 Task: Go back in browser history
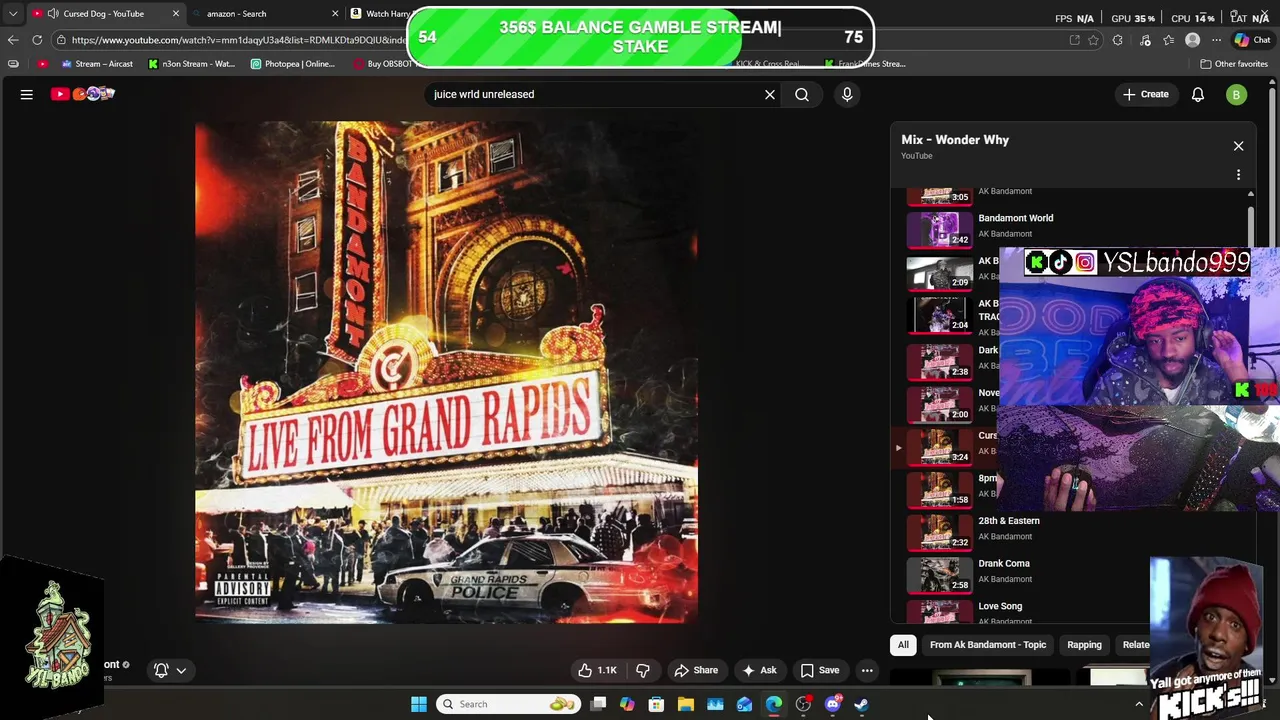pyautogui.click(x=13, y=40)
